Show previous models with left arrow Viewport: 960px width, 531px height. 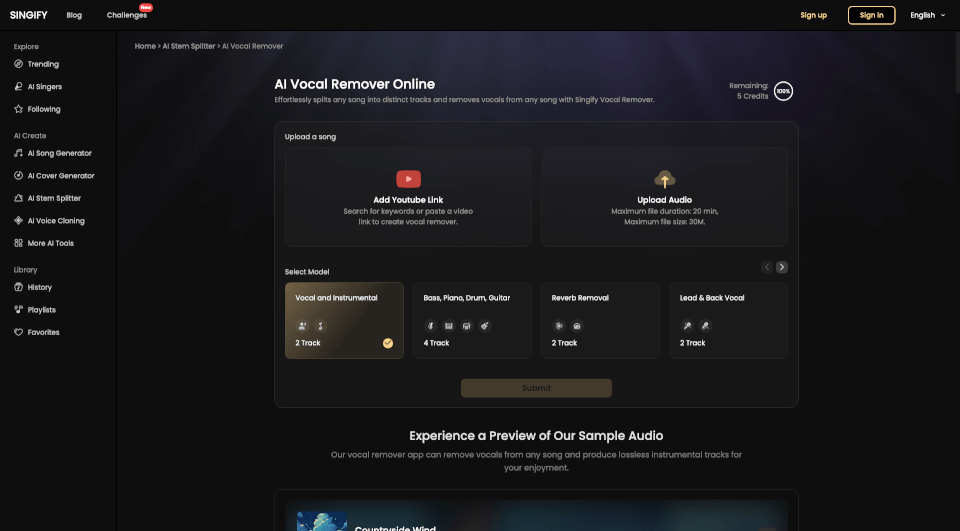(767, 267)
